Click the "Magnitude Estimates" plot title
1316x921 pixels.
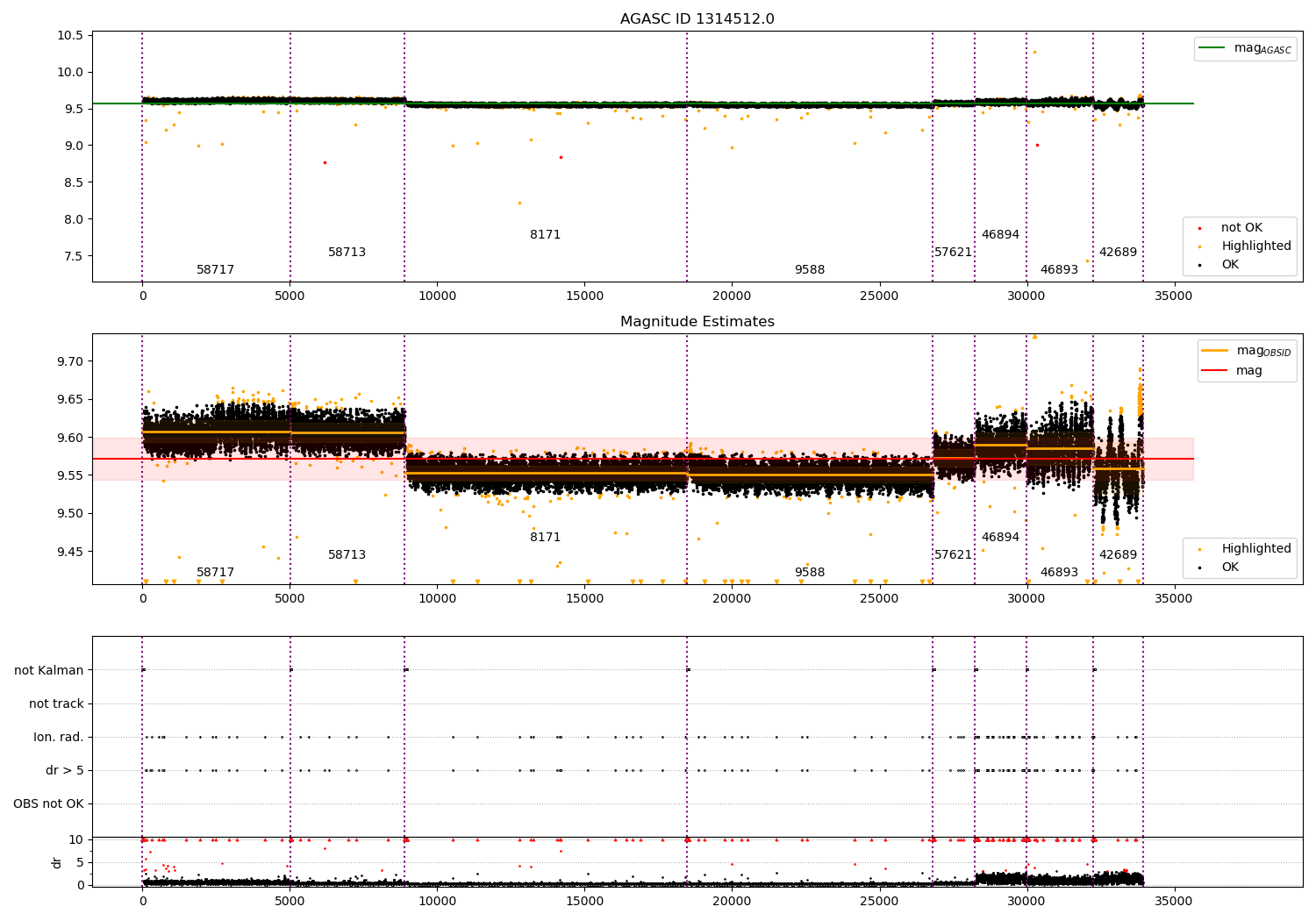pos(697,322)
